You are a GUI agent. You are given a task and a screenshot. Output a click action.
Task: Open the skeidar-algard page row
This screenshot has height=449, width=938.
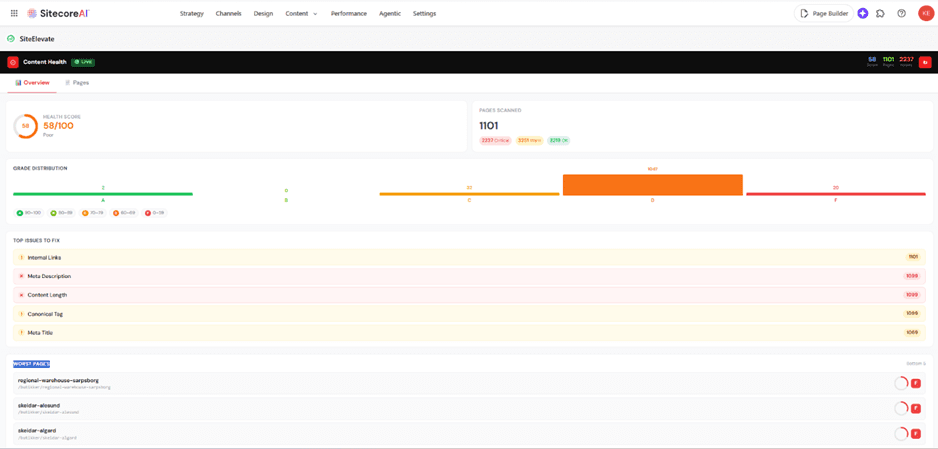(x=469, y=433)
